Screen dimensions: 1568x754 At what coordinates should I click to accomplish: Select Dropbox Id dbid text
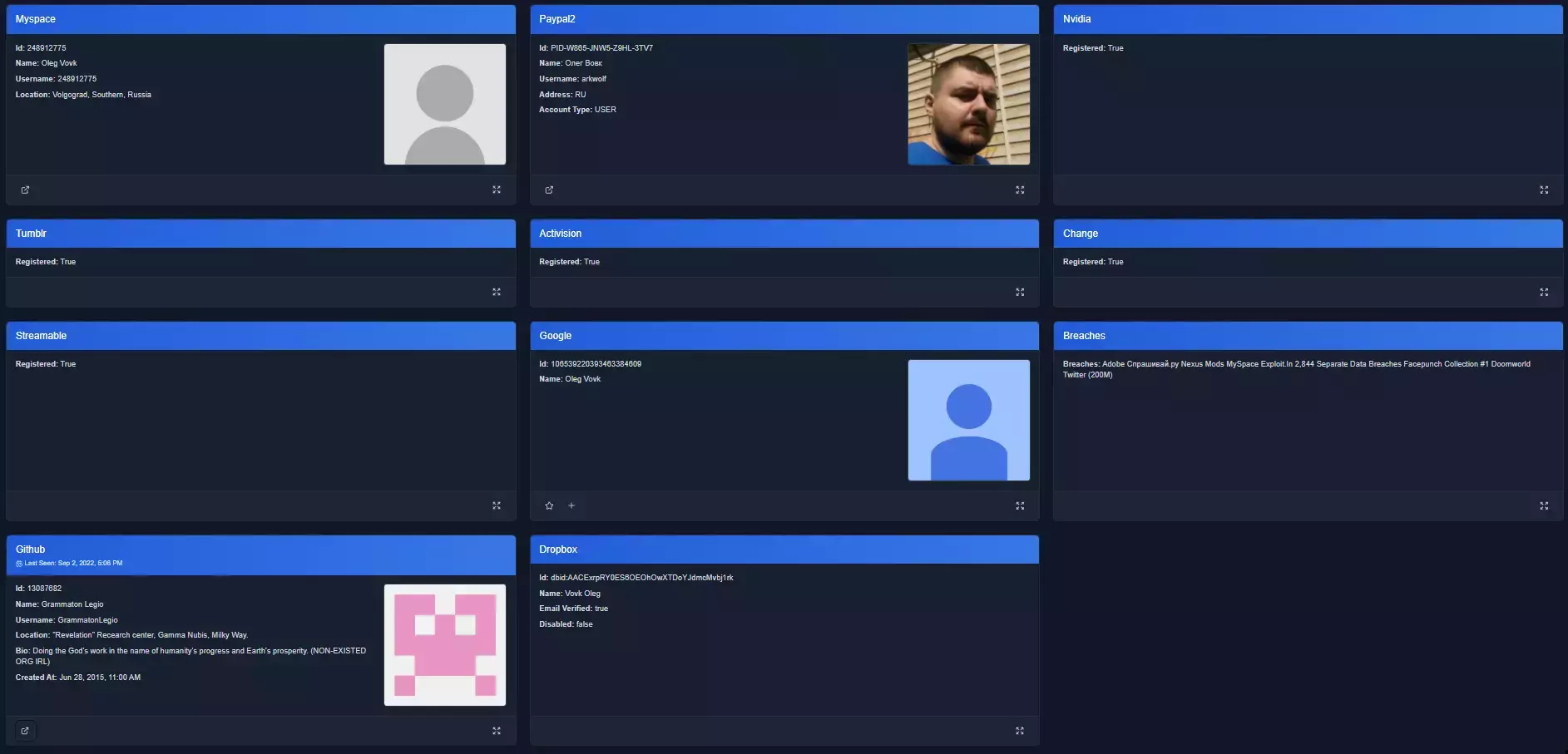(636, 578)
